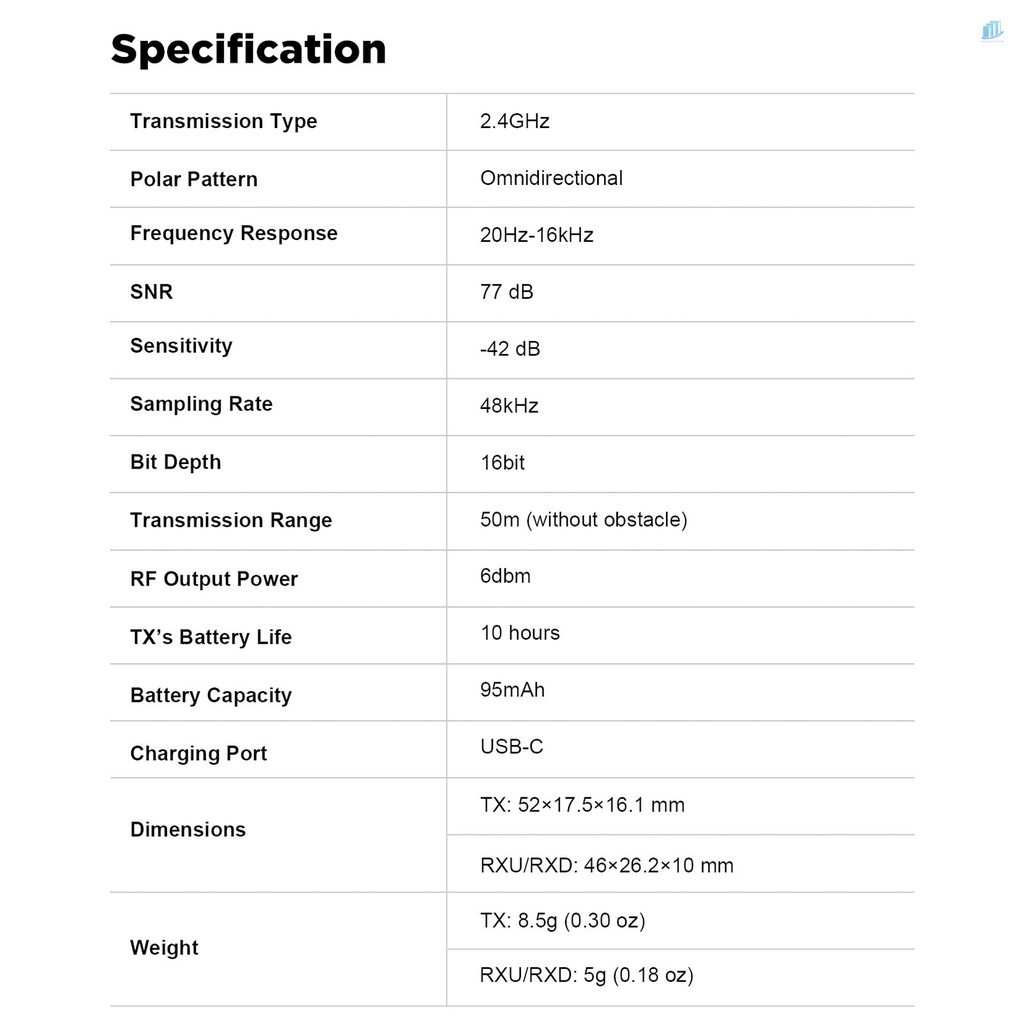This screenshot has height=1024, width=1024.
Task: Select the USB-C charging port value
Action: tap(511, 747)
